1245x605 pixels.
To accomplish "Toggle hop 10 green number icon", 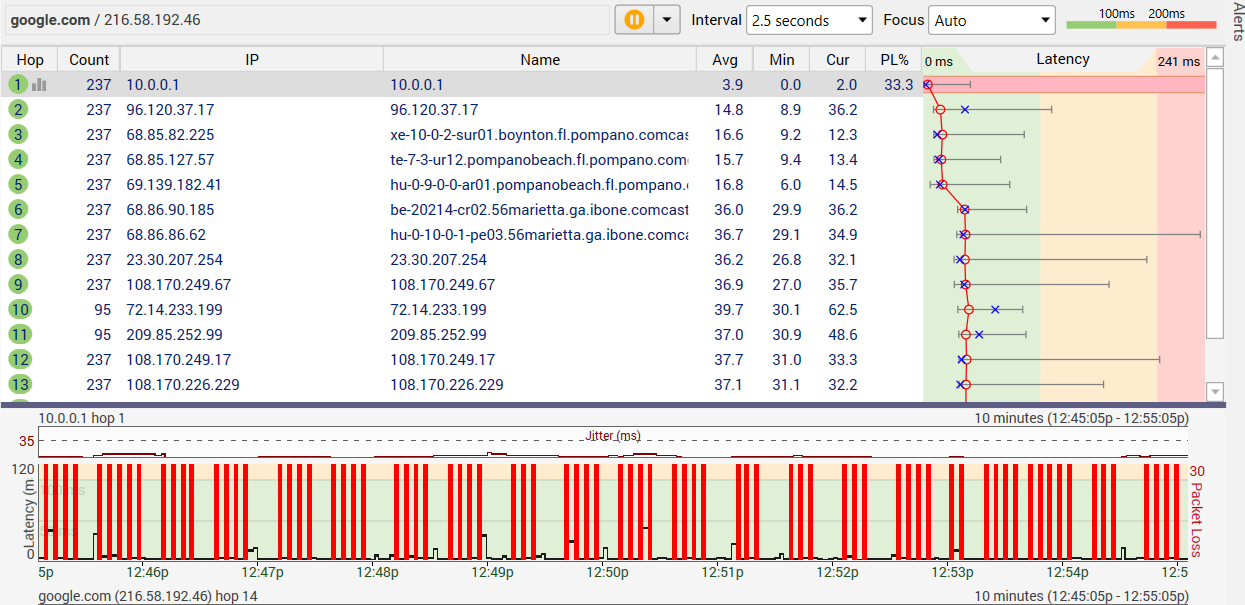I will (19, 310).
